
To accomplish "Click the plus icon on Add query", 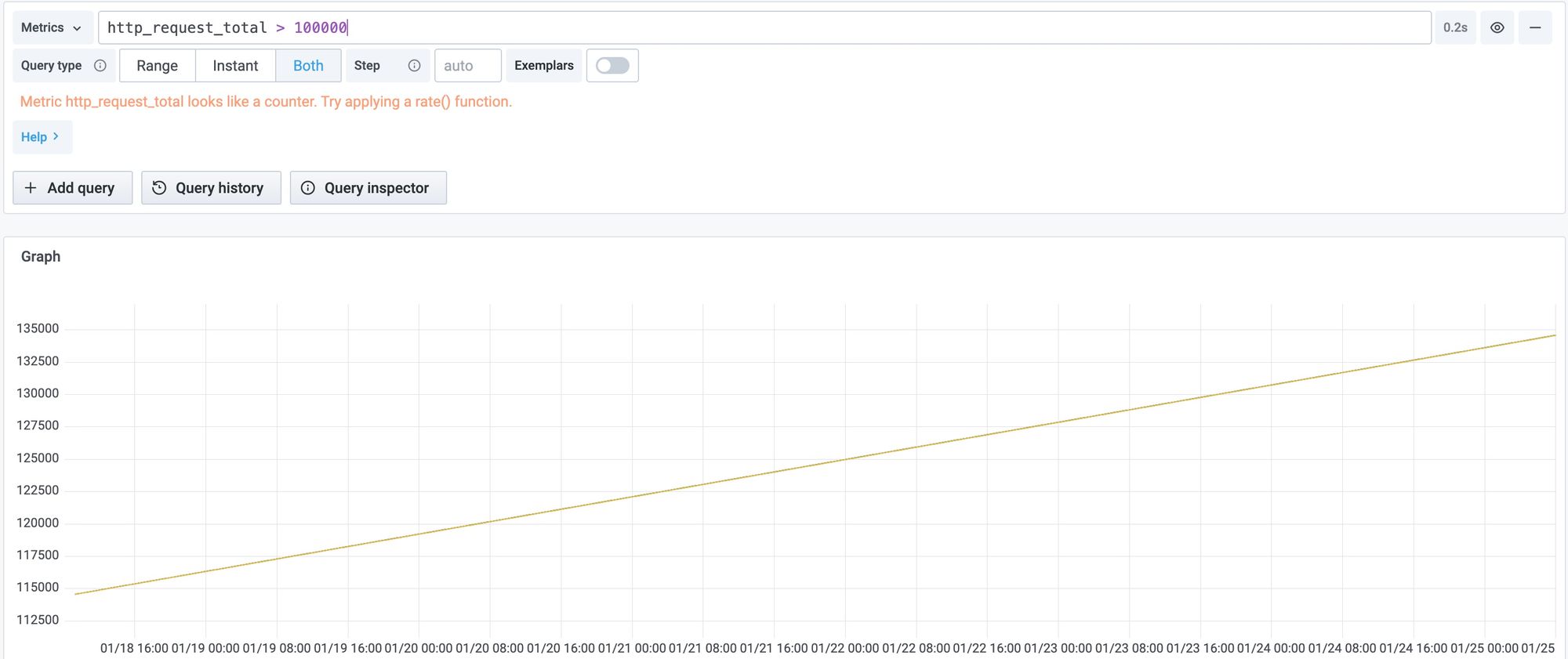I will pyautogui.click(x=31, y=188).
